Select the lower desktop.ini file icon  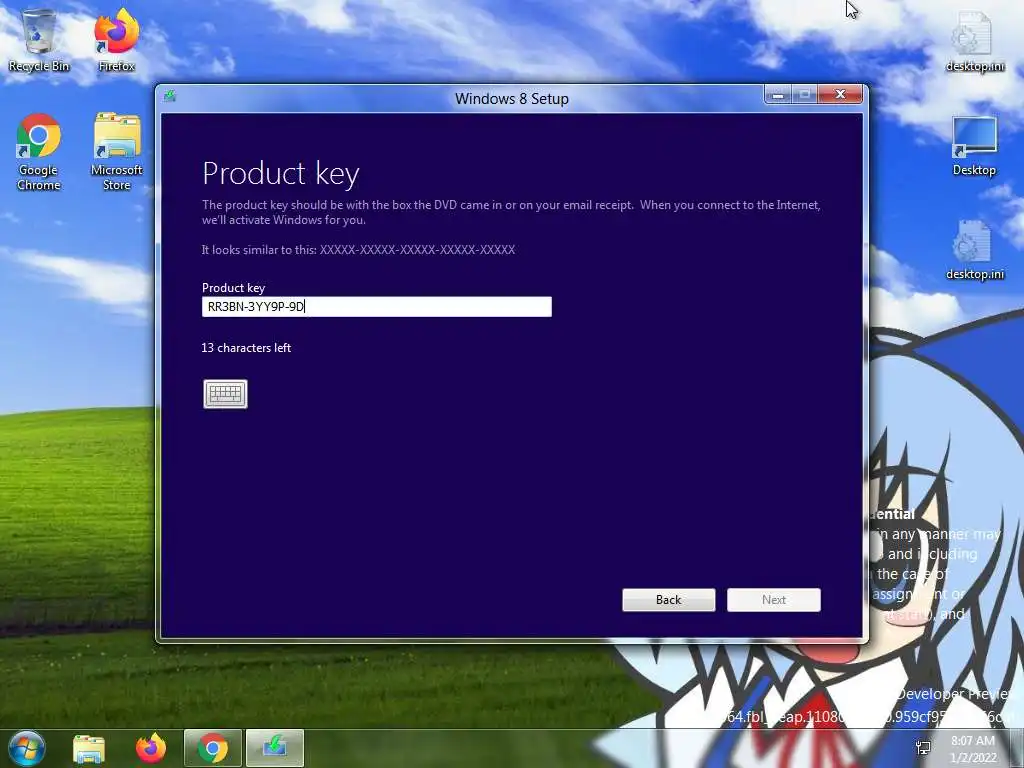click(974, 250)
